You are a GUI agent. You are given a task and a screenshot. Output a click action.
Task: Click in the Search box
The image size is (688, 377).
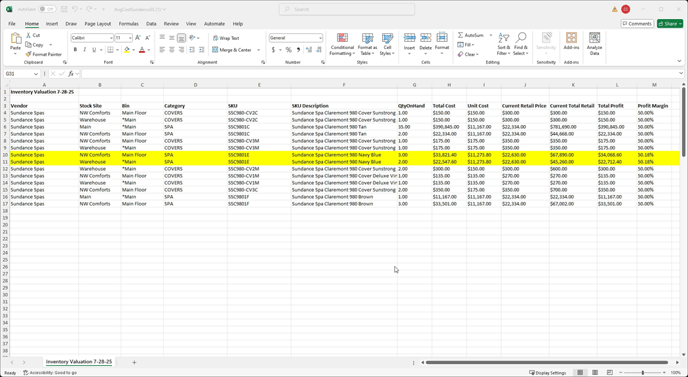pos(347,9)
